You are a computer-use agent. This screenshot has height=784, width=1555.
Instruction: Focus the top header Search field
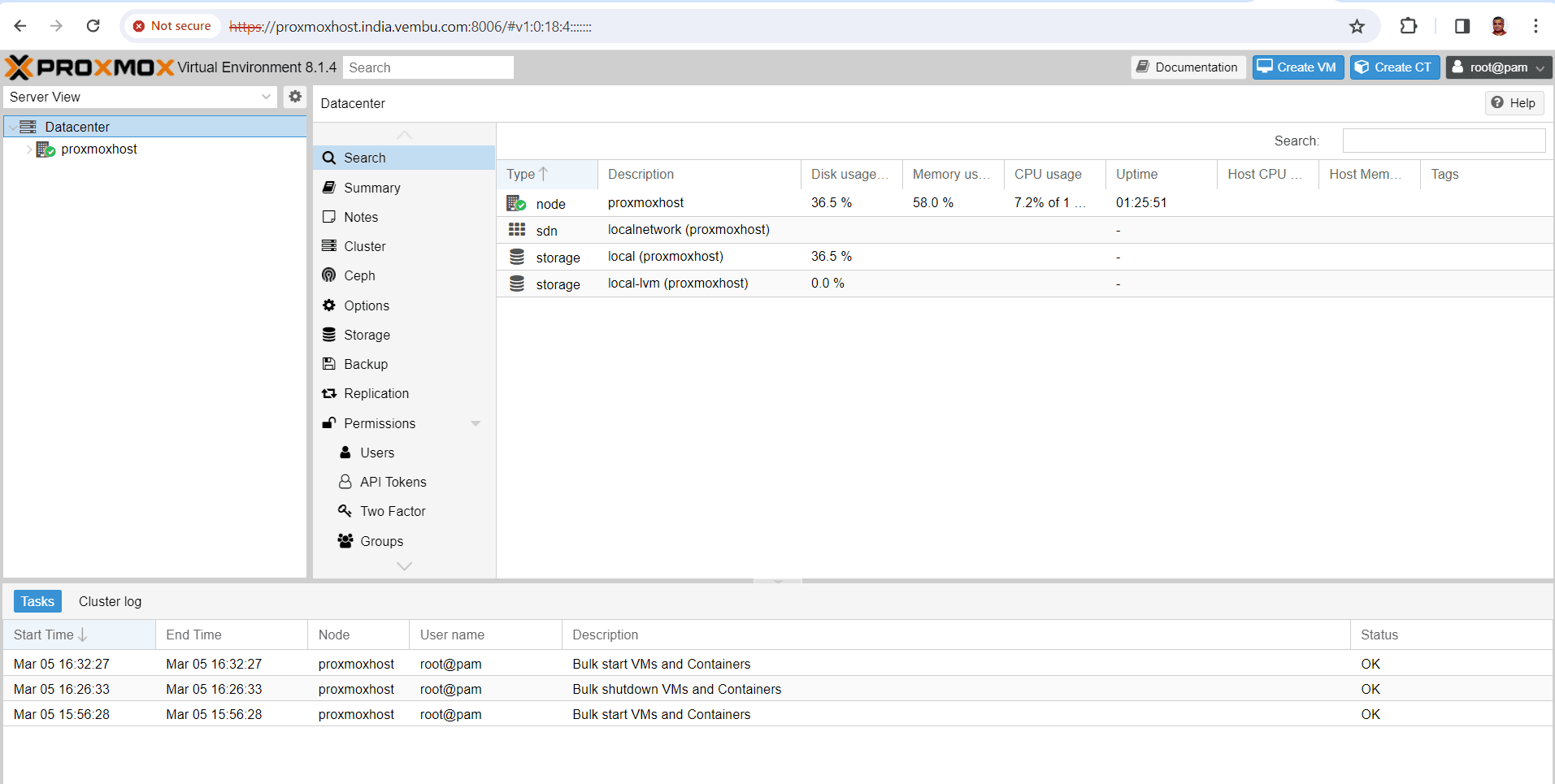point(428,67)
